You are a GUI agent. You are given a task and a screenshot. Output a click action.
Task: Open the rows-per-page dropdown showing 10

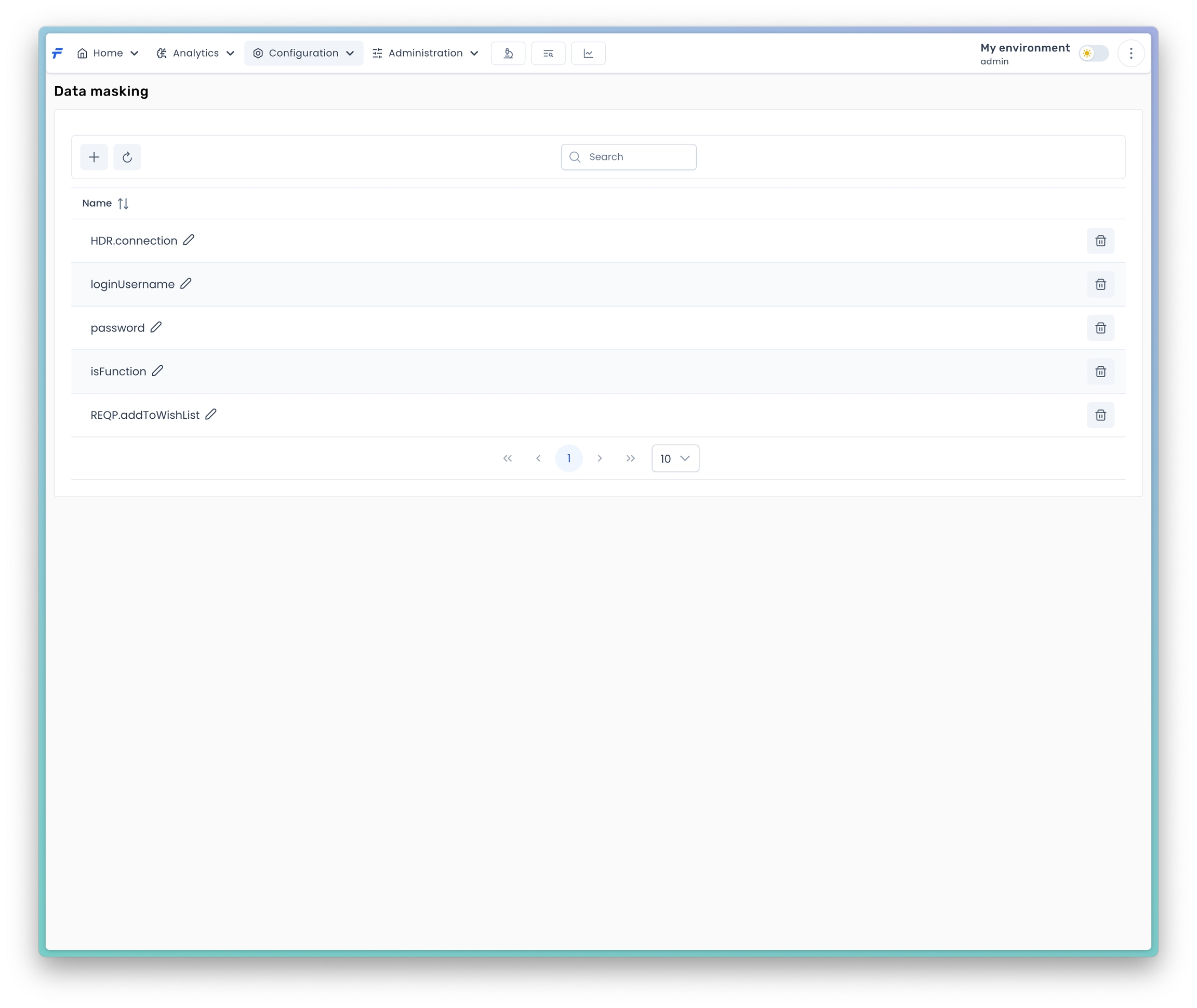pyautogui.click(x=675, y=458)
